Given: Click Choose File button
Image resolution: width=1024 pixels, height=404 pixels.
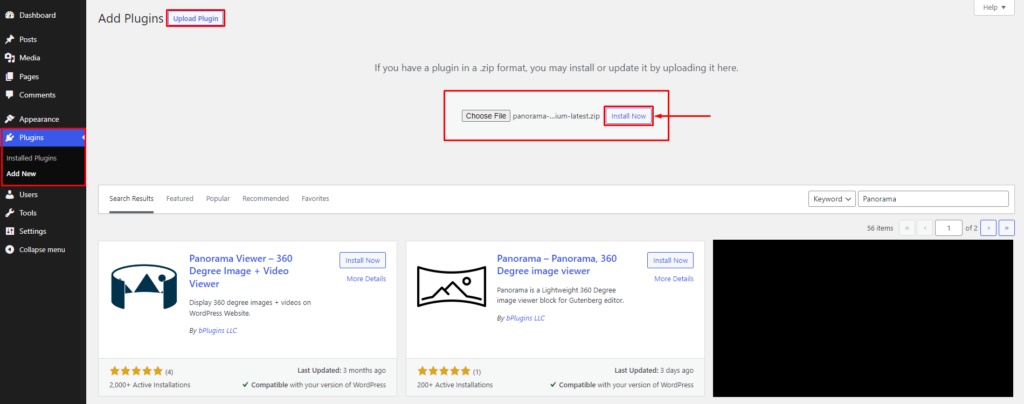Looking at the screenshot, I should 486,116.
